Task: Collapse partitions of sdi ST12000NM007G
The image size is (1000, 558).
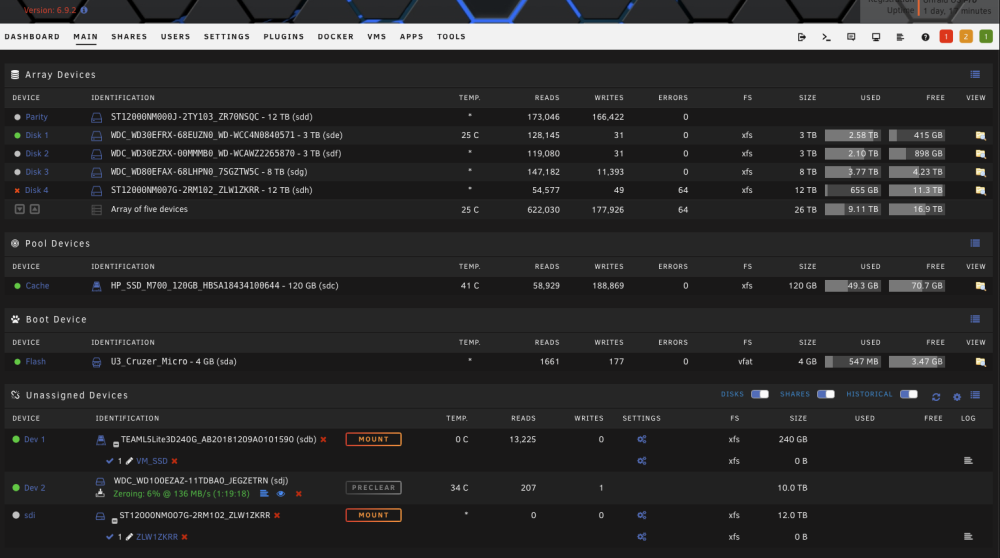Action: tap(115, 520)
